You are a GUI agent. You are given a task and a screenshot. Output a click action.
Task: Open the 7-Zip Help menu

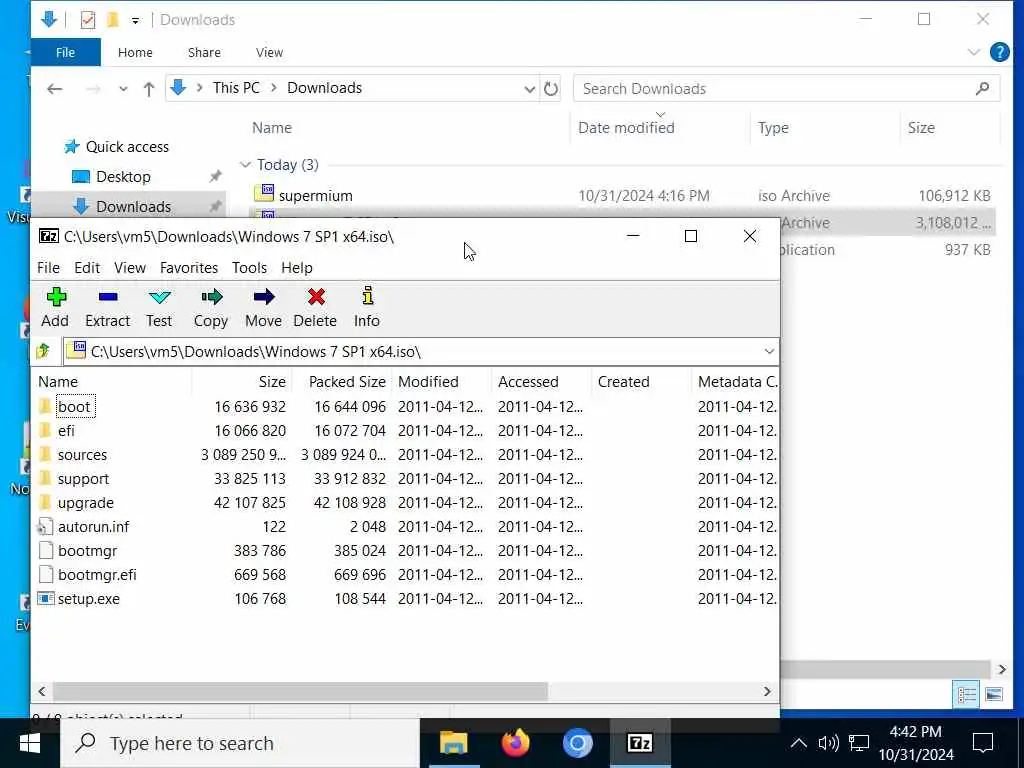click(x=297, y=268)
